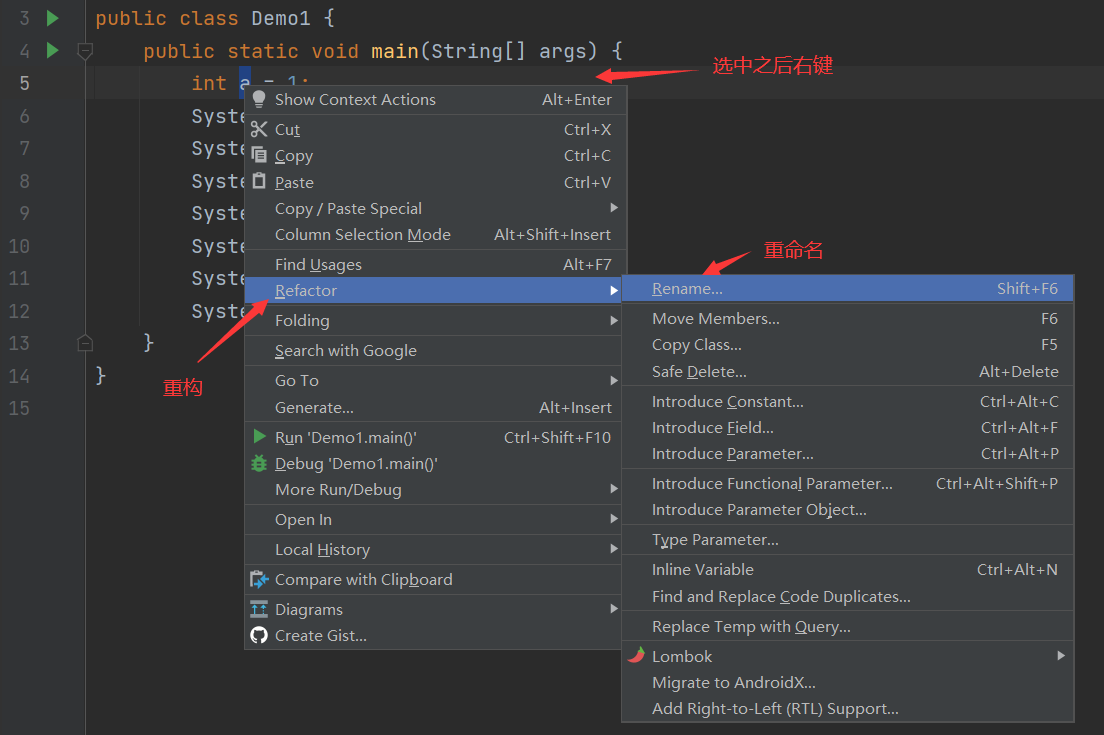Screen dimensions: 1104x735
Task: Click the Compare with Clipboard icon
Action: pos(259,579)
